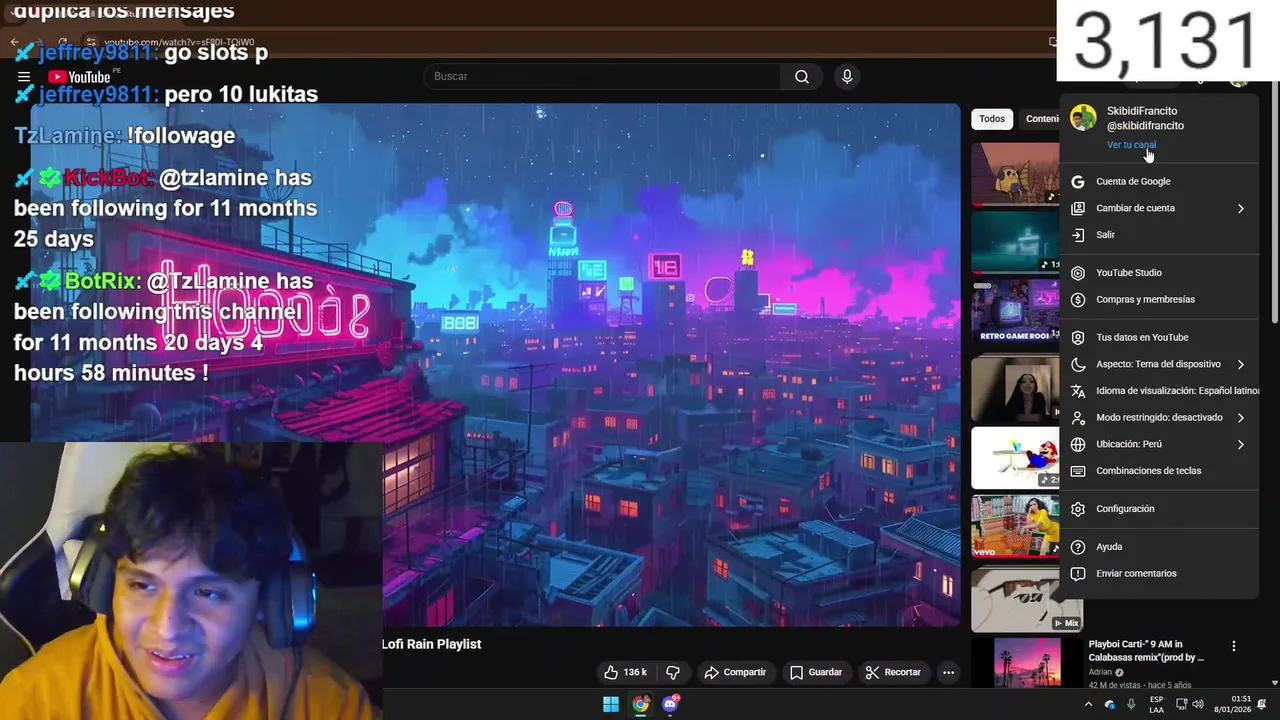The height and width of the screenshot is (720, 1280).
Task: Click the question mark Ayuda icon
Action: tap(1078, 547)
